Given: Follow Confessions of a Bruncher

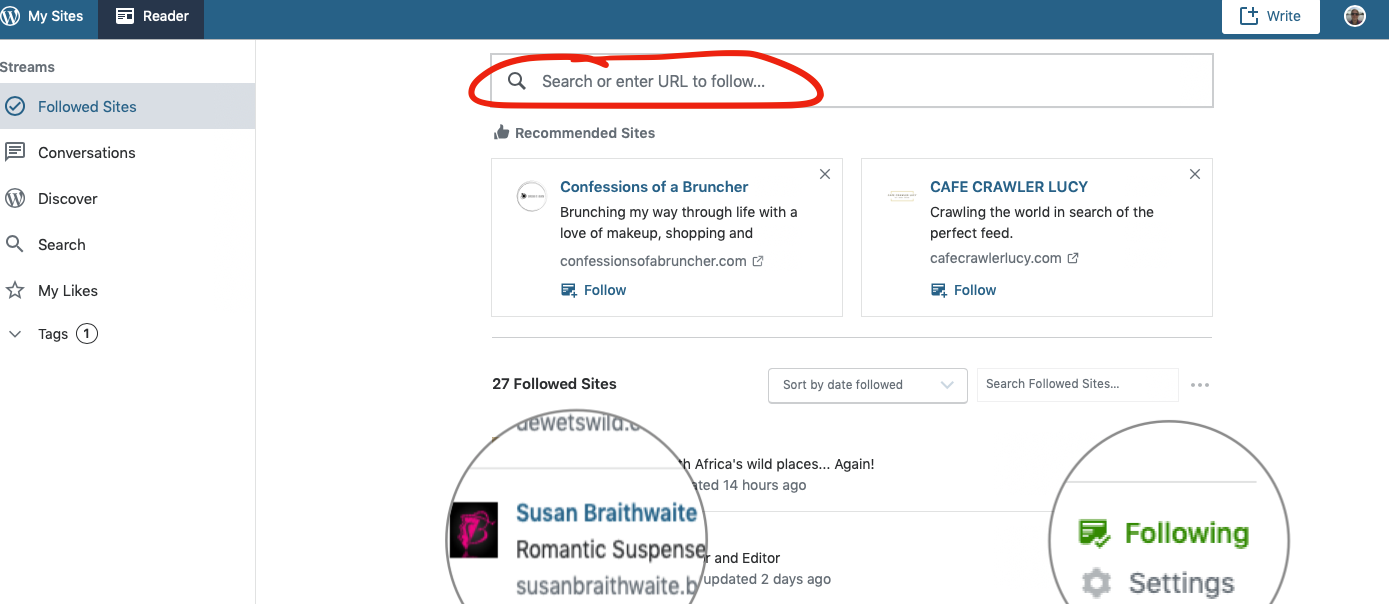Looking at the screenshot, I should [x=594, y=290].
